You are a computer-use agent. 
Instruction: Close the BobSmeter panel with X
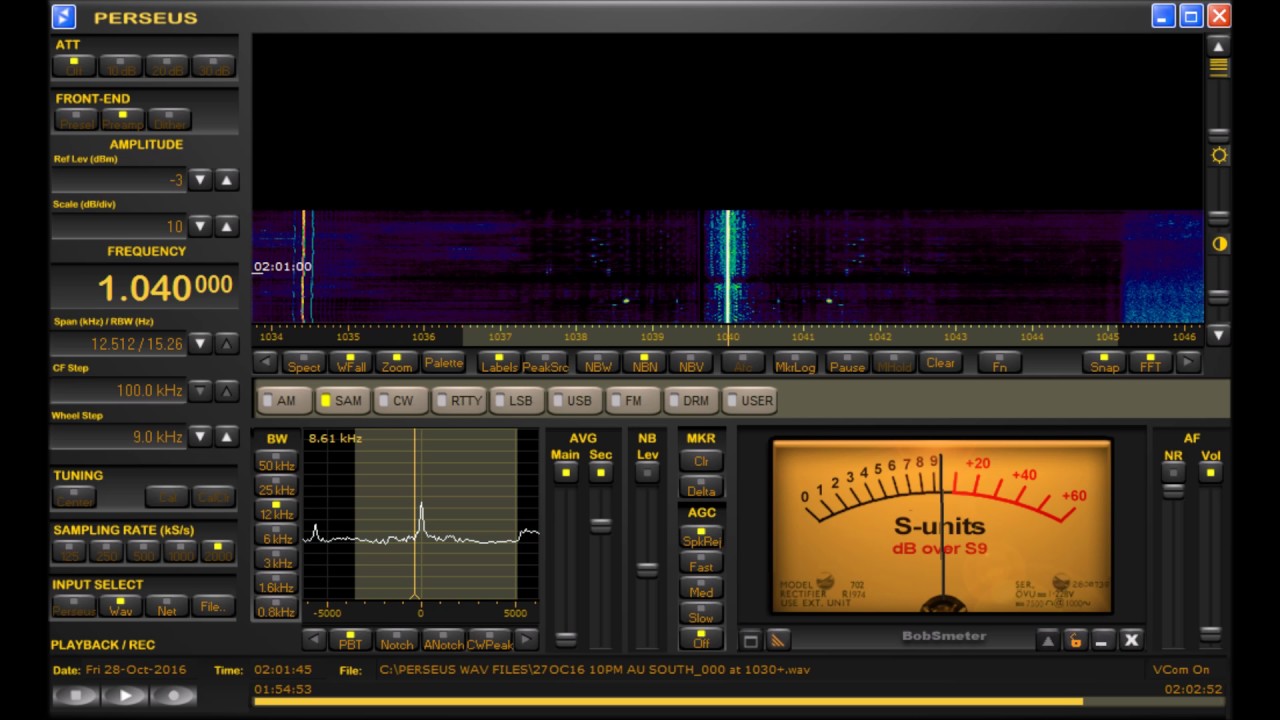[x=1131, y=640]
